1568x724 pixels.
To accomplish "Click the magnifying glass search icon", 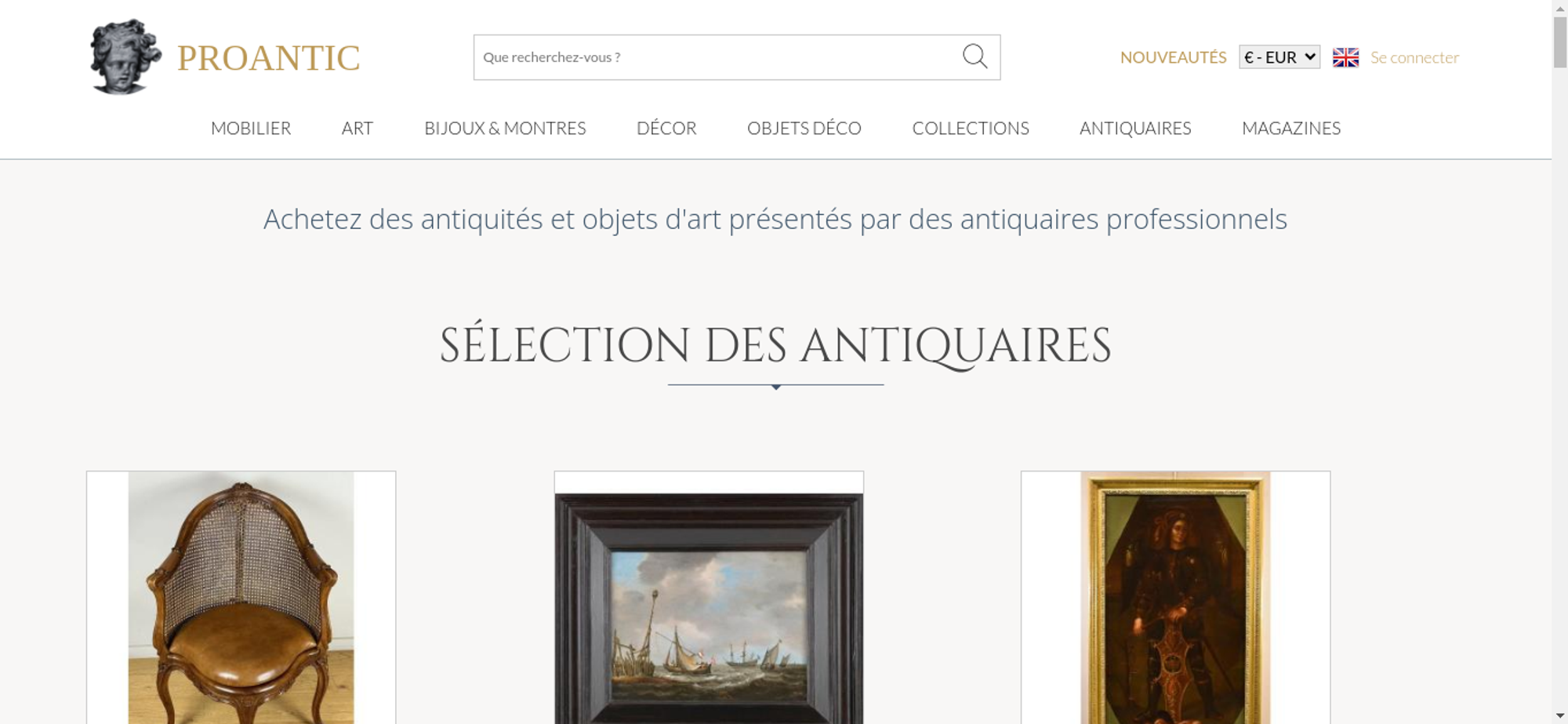I will point(975,56).
